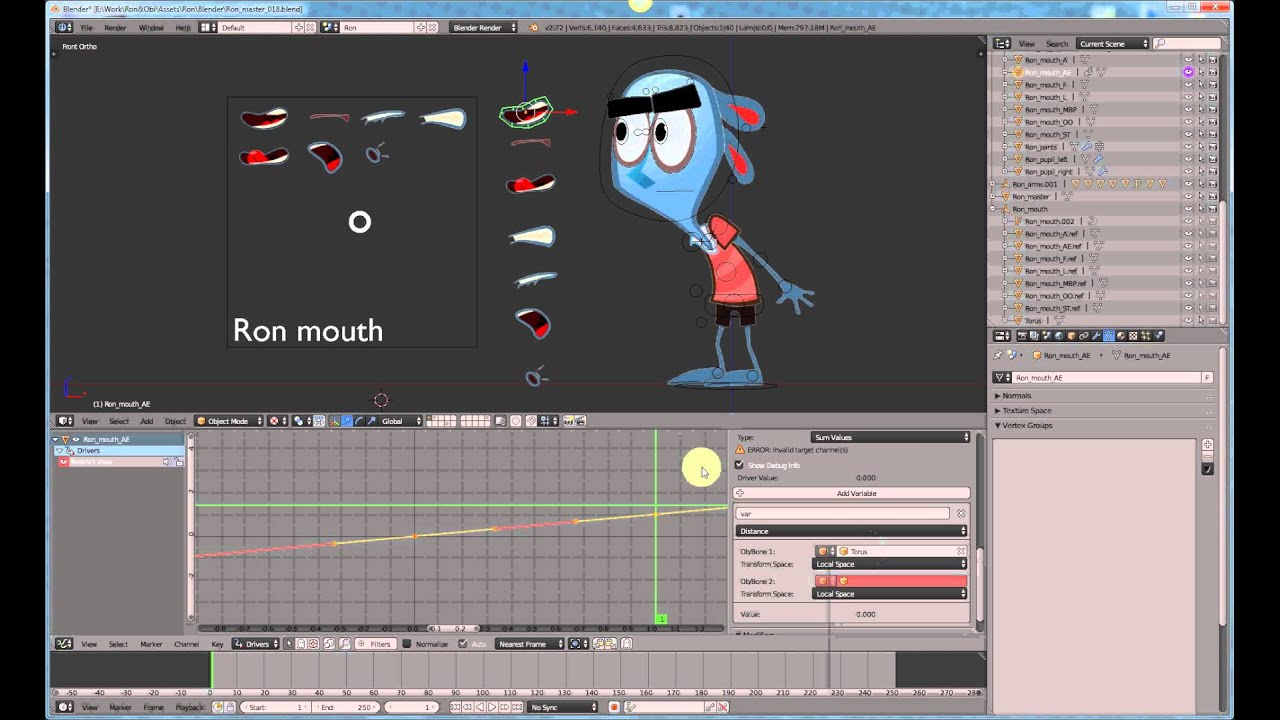Hide Ron_master using its eye icon
This screenshot has width=1280, height=720.
[1188, 196]
